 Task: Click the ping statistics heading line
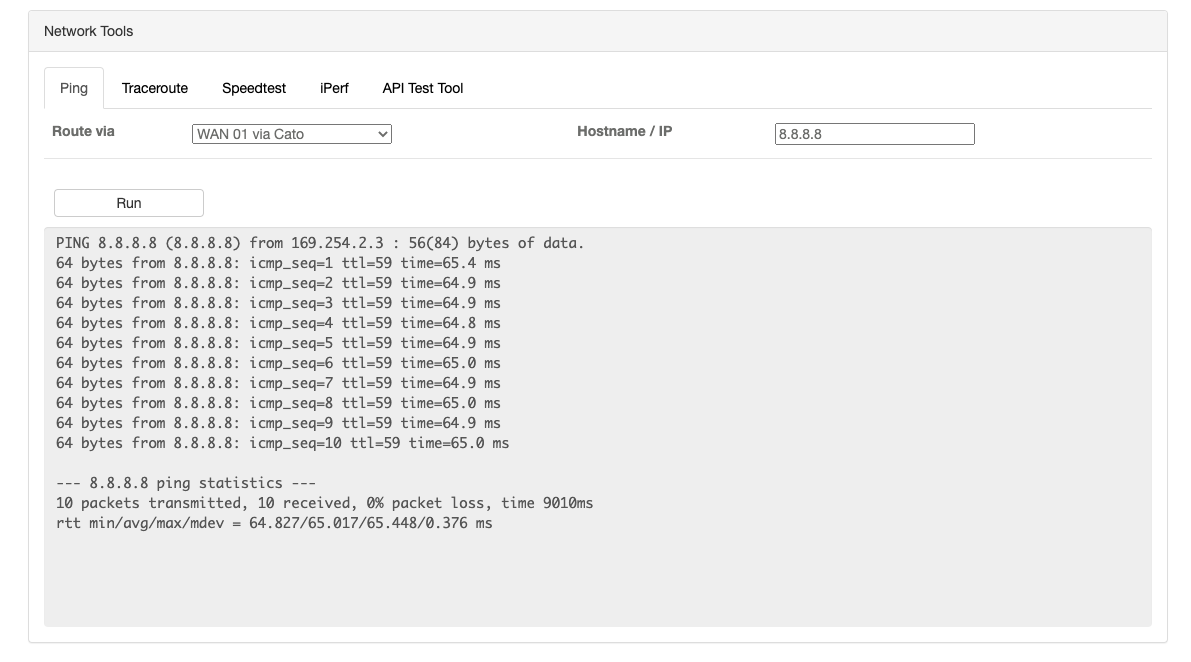point(186,483)
